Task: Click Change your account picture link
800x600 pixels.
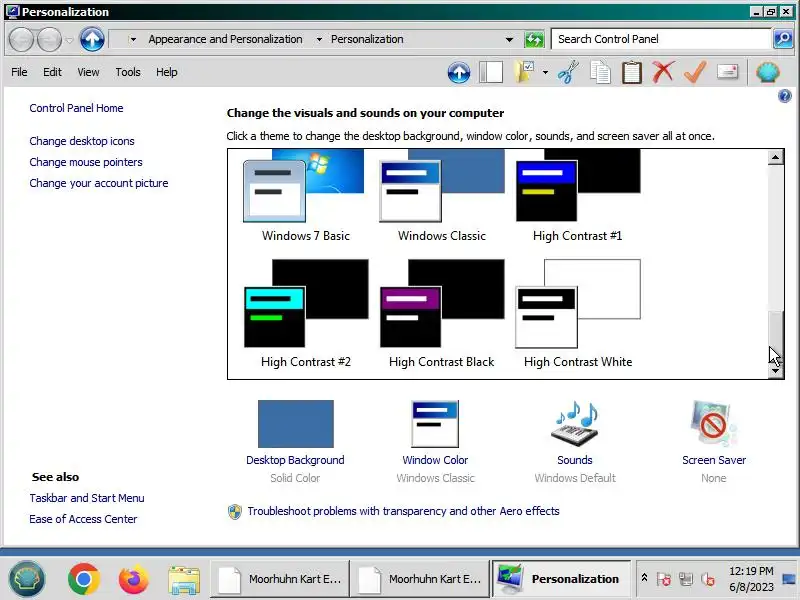Action: click(x=98, y=183)
